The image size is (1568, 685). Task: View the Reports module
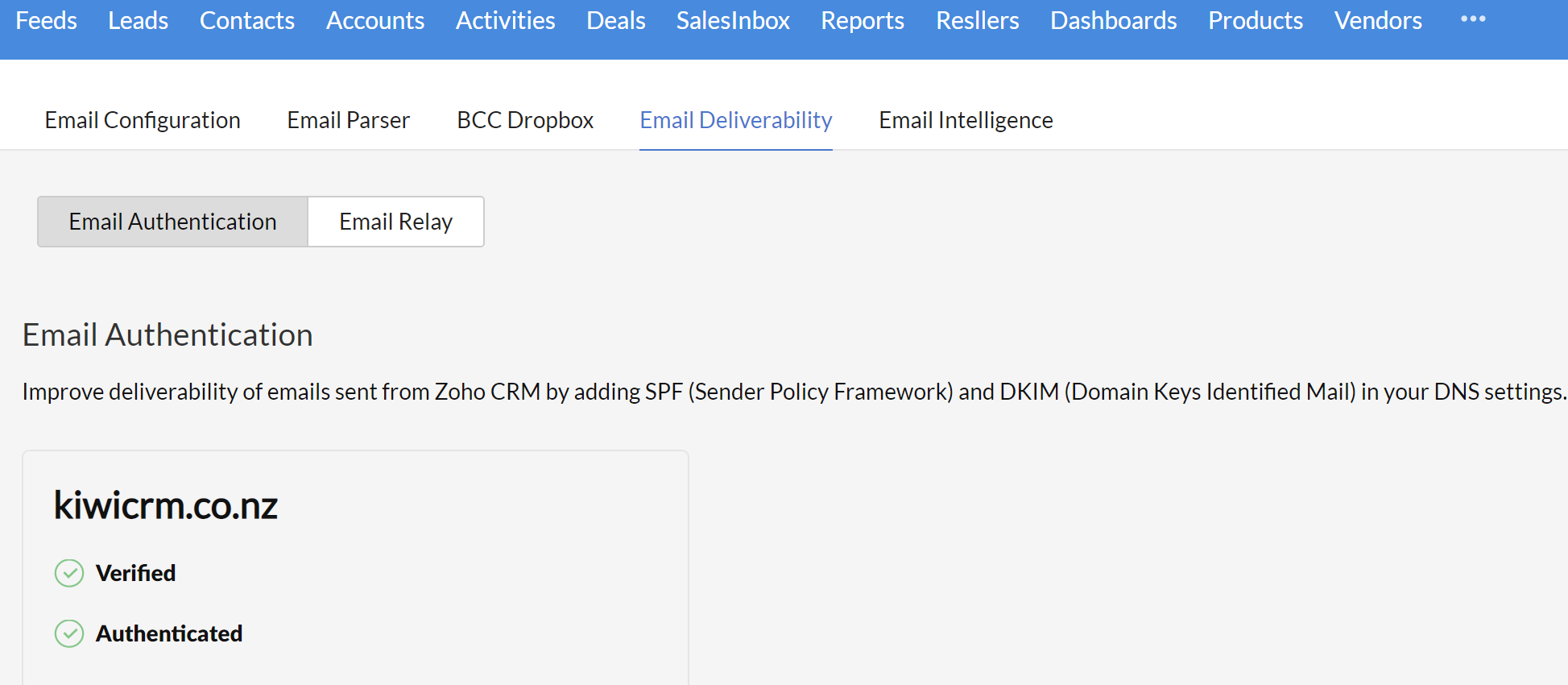tap(862, 20)
